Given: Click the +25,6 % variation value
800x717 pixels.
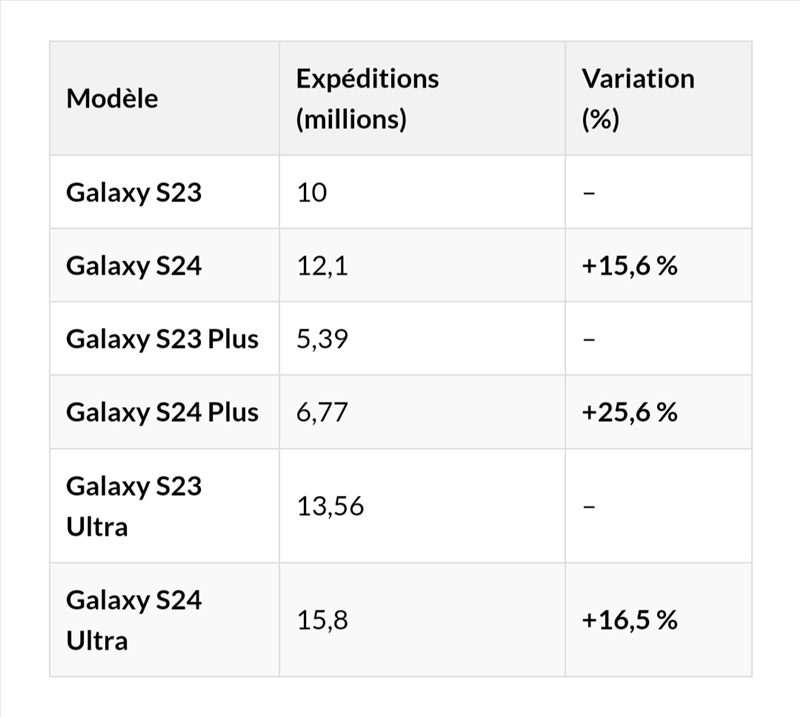Looking at the screenshot, I should coord(629,412).
